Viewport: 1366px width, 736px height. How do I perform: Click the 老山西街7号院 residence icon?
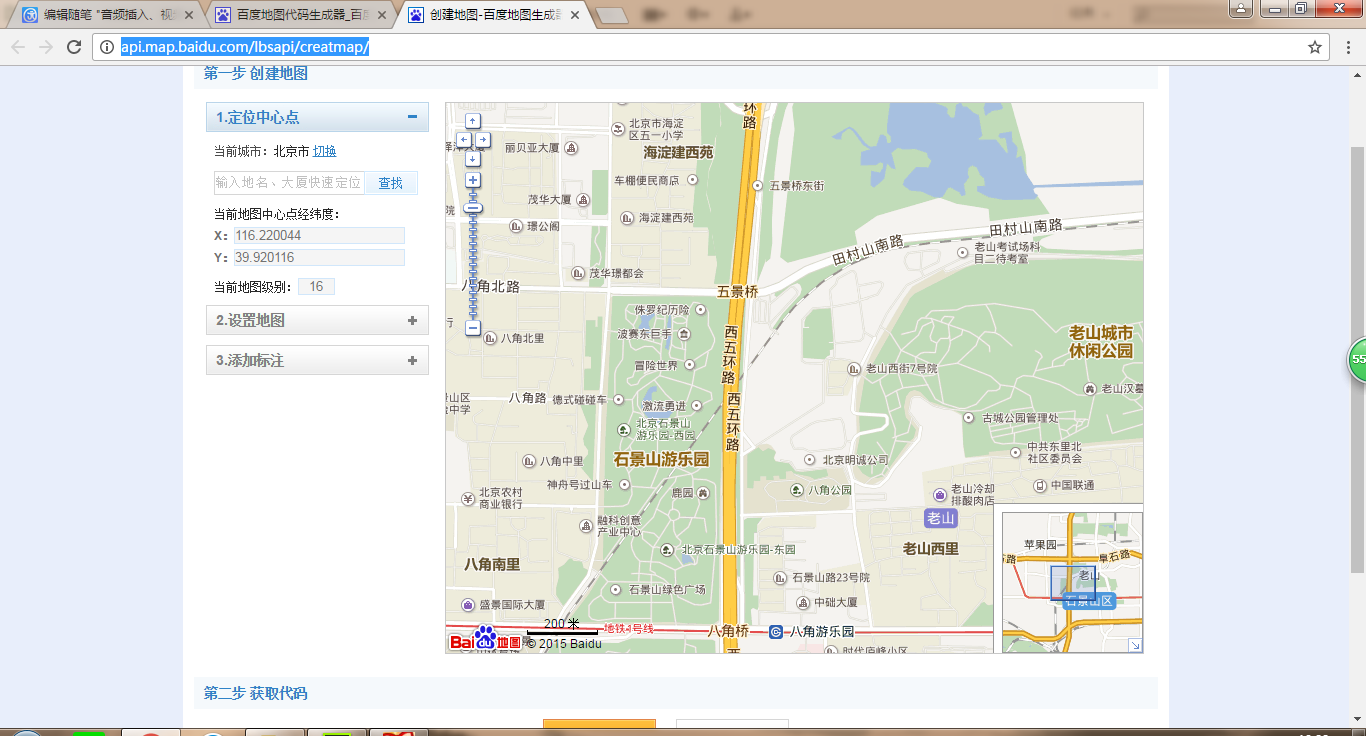coord(855,368)
